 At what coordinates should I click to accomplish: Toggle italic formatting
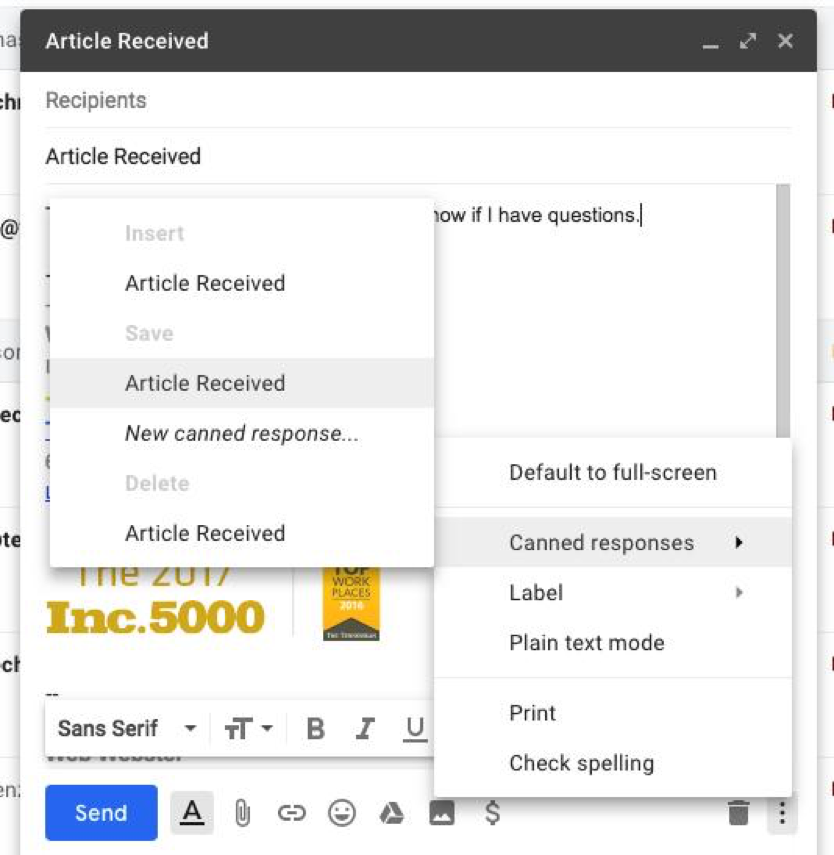coord(365,729)
